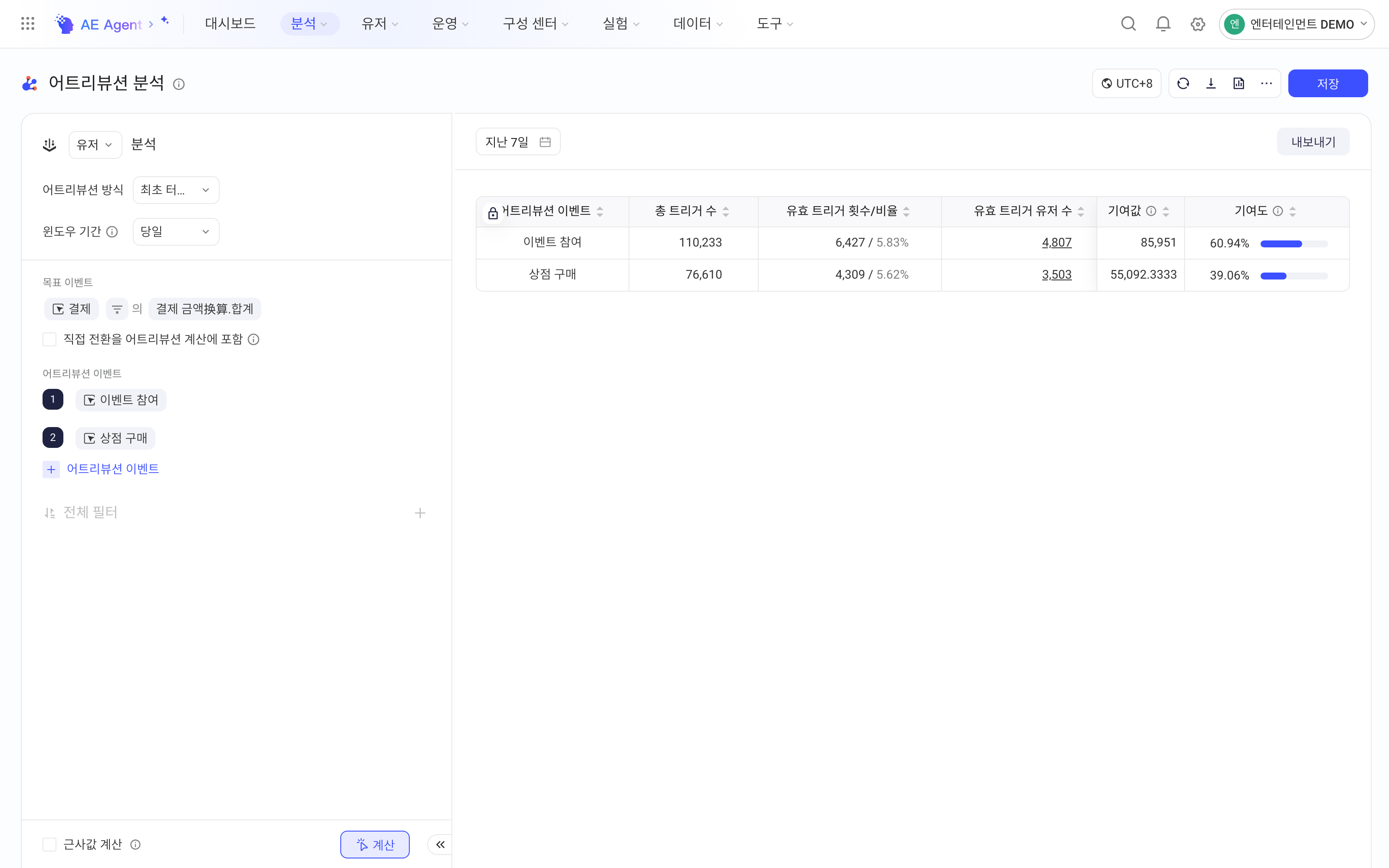Click the 계산 calculate button
The image size is (1389, 868).
coord(375,845)
